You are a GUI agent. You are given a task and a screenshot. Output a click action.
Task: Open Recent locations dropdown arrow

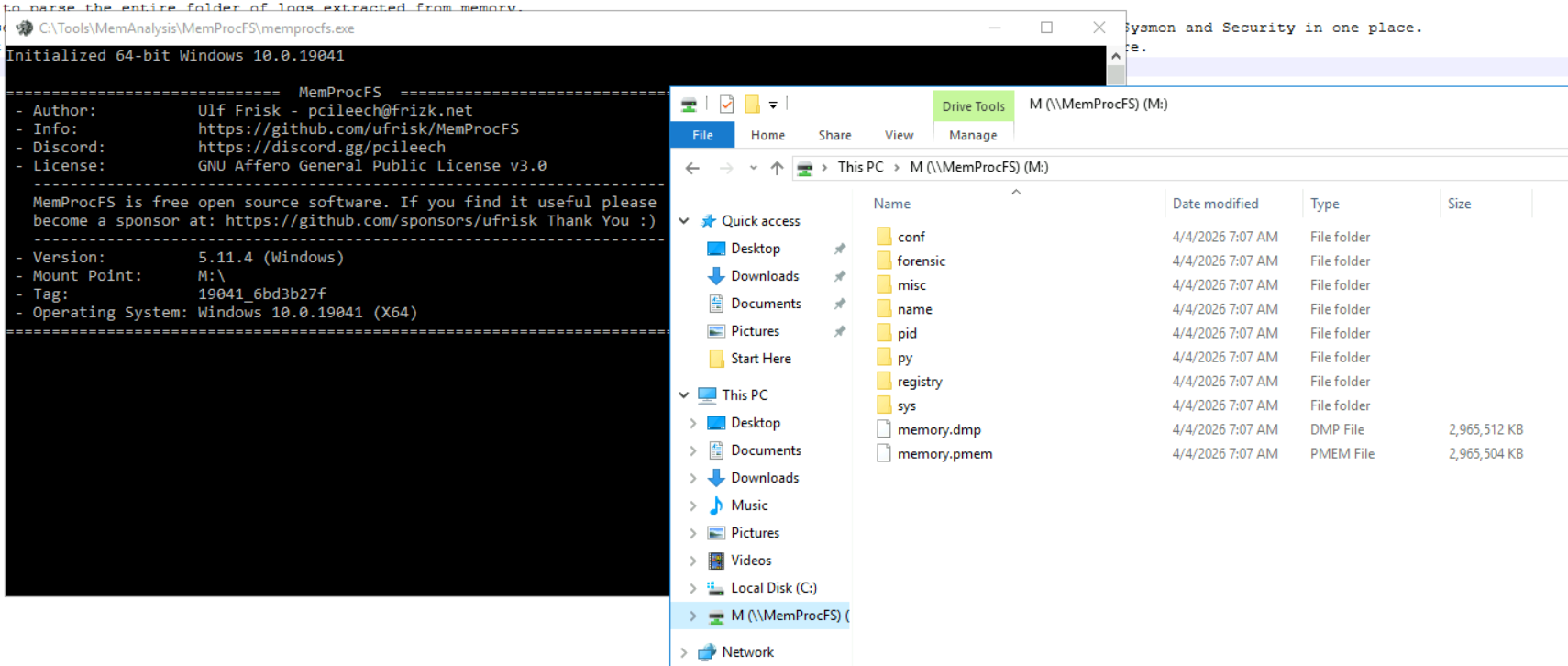click(x=753, y=168)
